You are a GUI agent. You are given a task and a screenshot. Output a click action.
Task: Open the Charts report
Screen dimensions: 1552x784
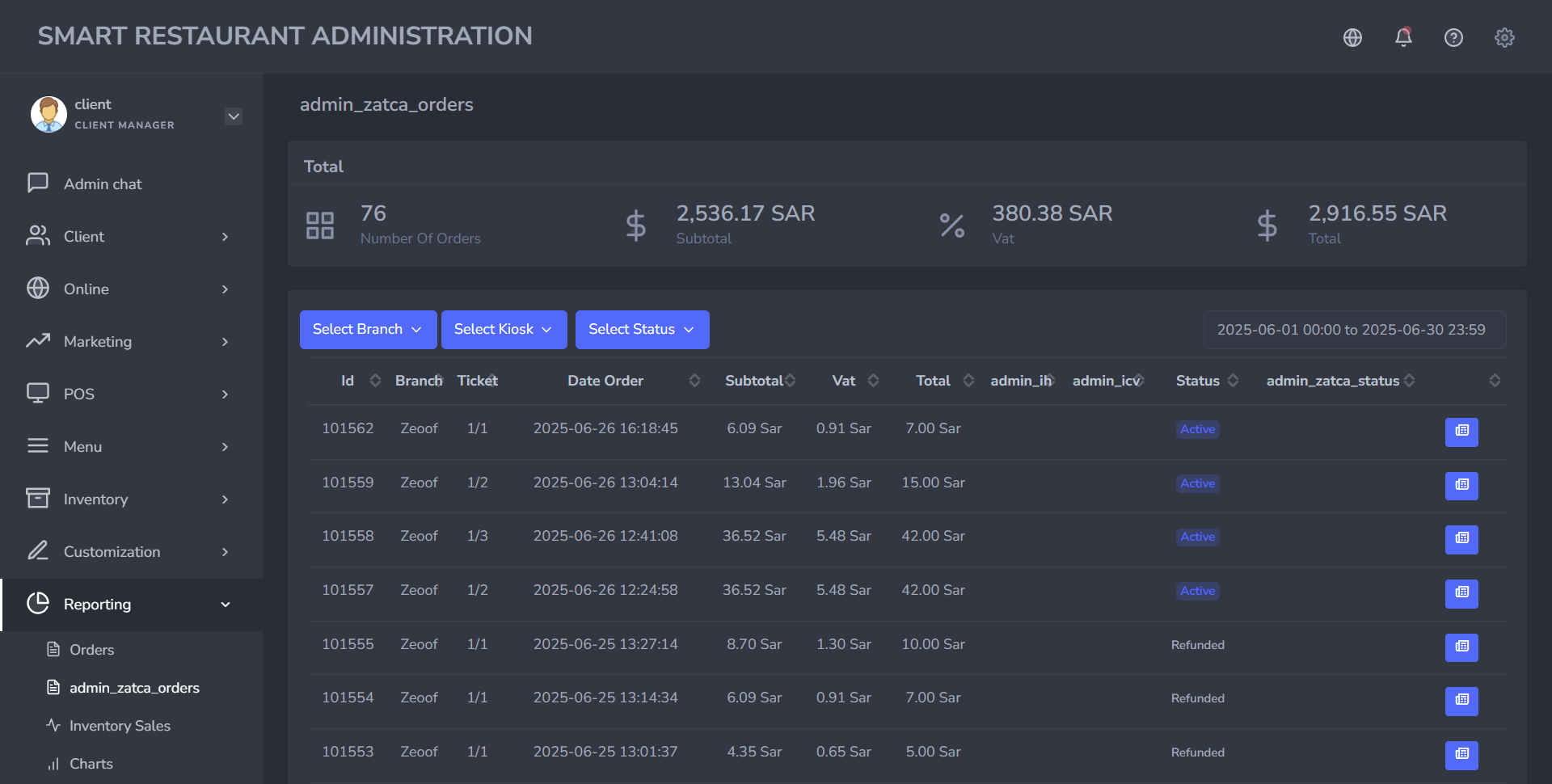(91, 764)
